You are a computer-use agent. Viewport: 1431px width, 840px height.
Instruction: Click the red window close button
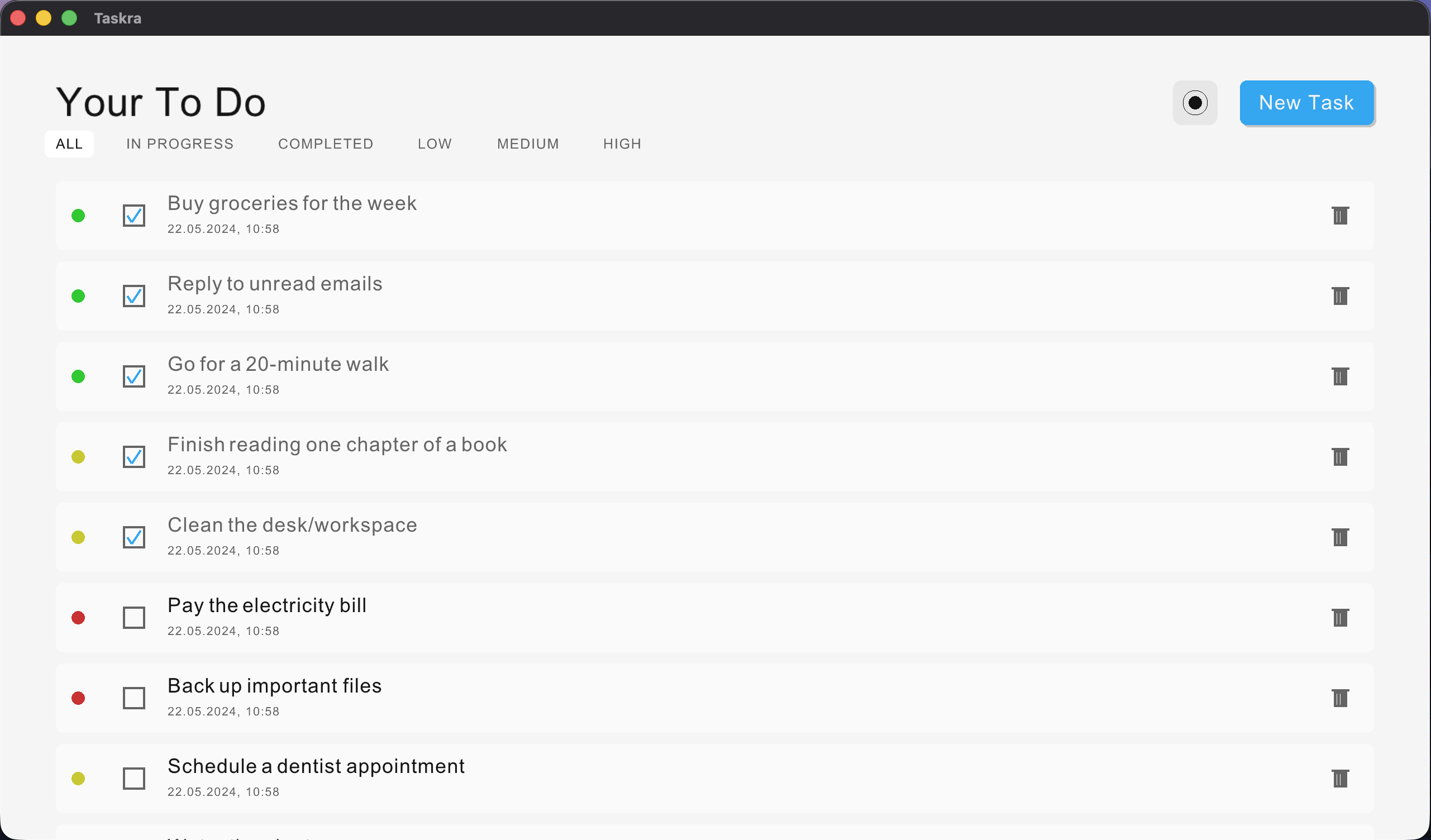pos(18,18)
